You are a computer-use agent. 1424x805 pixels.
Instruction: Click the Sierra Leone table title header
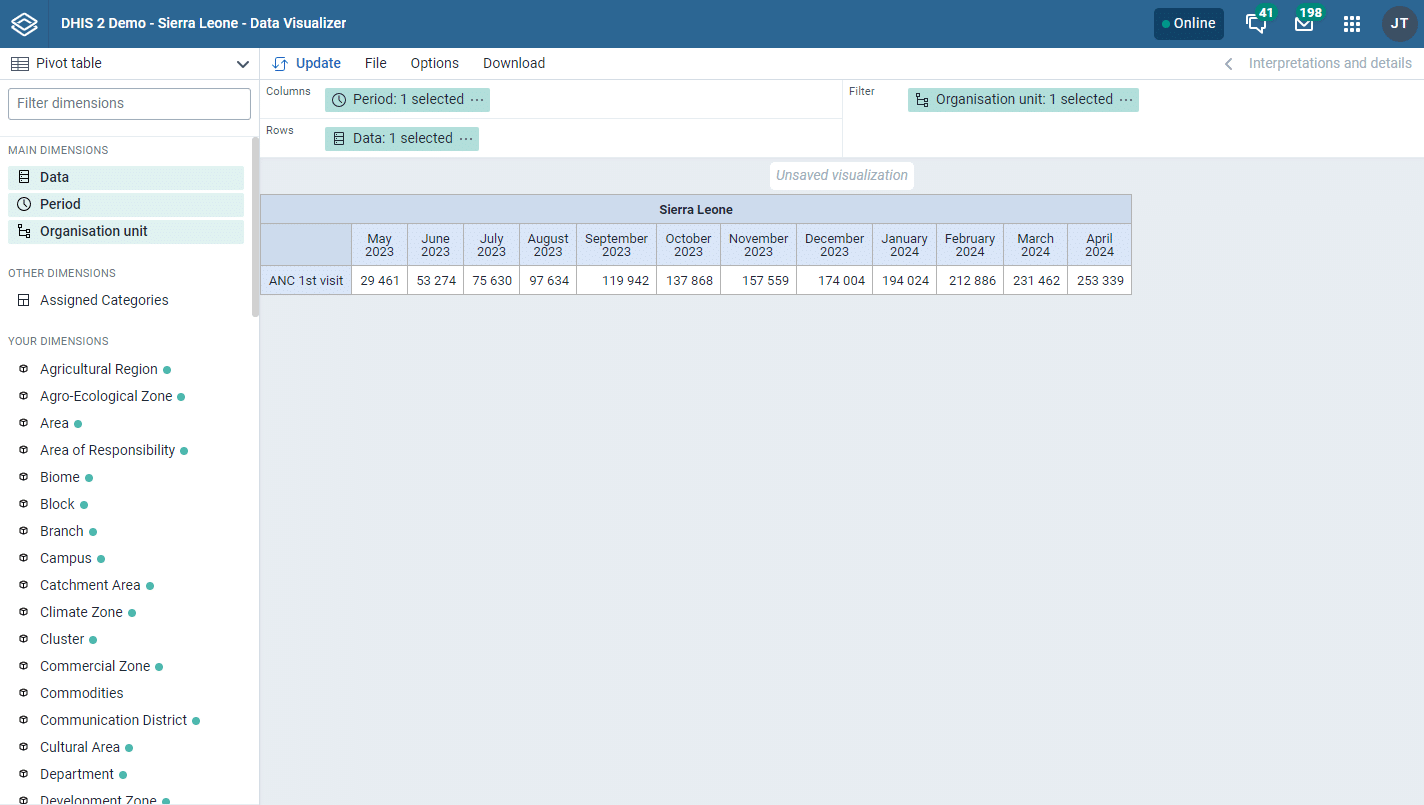(696, 210)
